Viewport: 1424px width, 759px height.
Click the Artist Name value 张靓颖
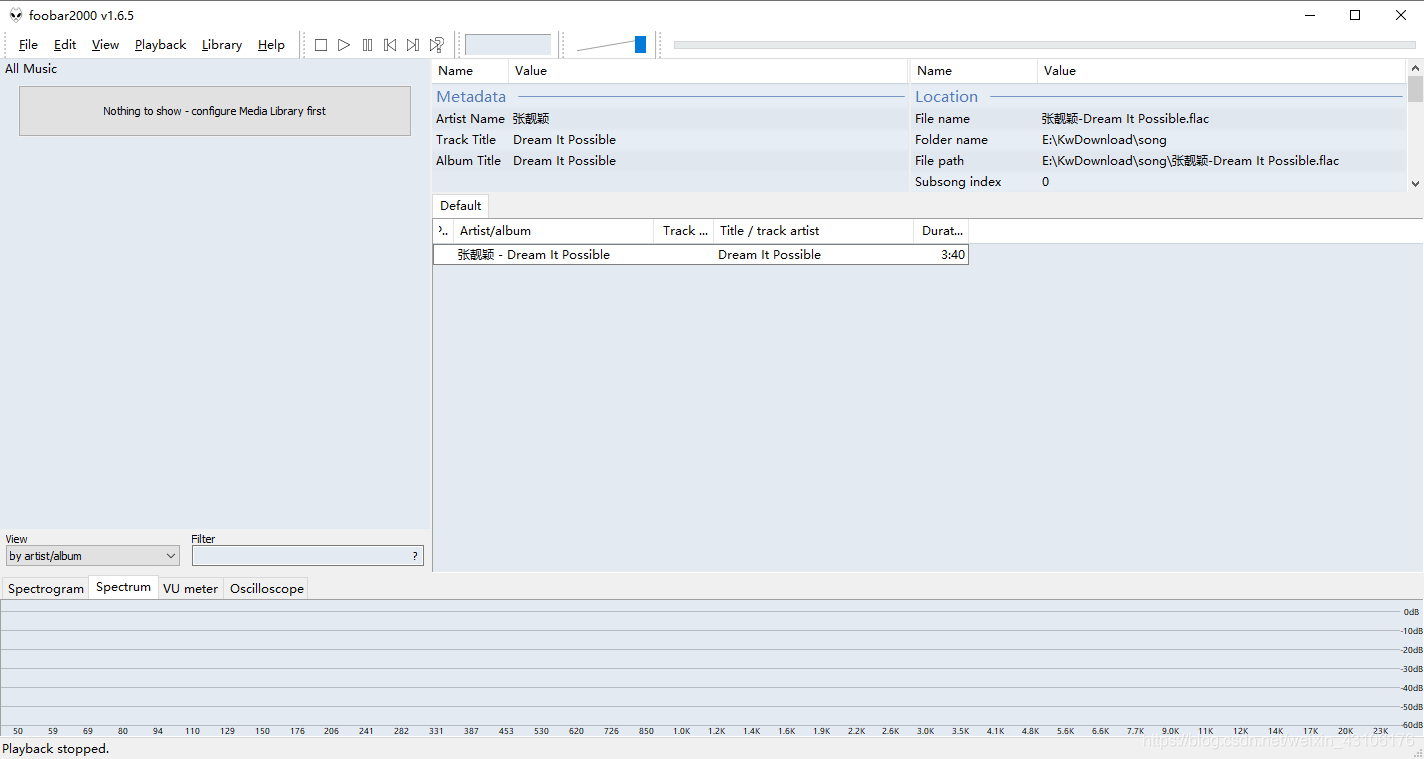tap(531, 119)
